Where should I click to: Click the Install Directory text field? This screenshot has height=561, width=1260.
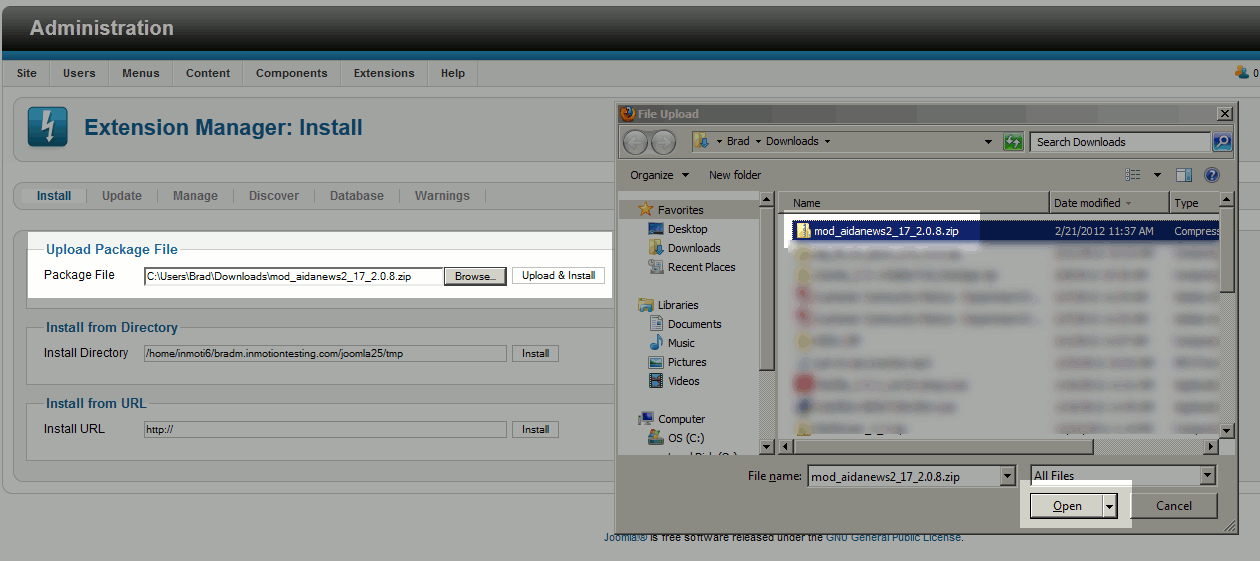pyautogui.click(x=325, y=353)
